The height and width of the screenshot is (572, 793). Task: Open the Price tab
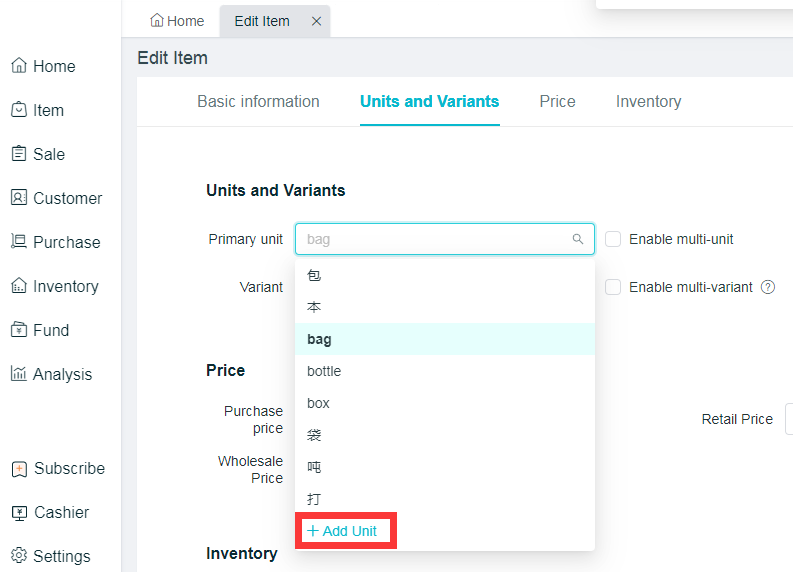coord(557,101)
